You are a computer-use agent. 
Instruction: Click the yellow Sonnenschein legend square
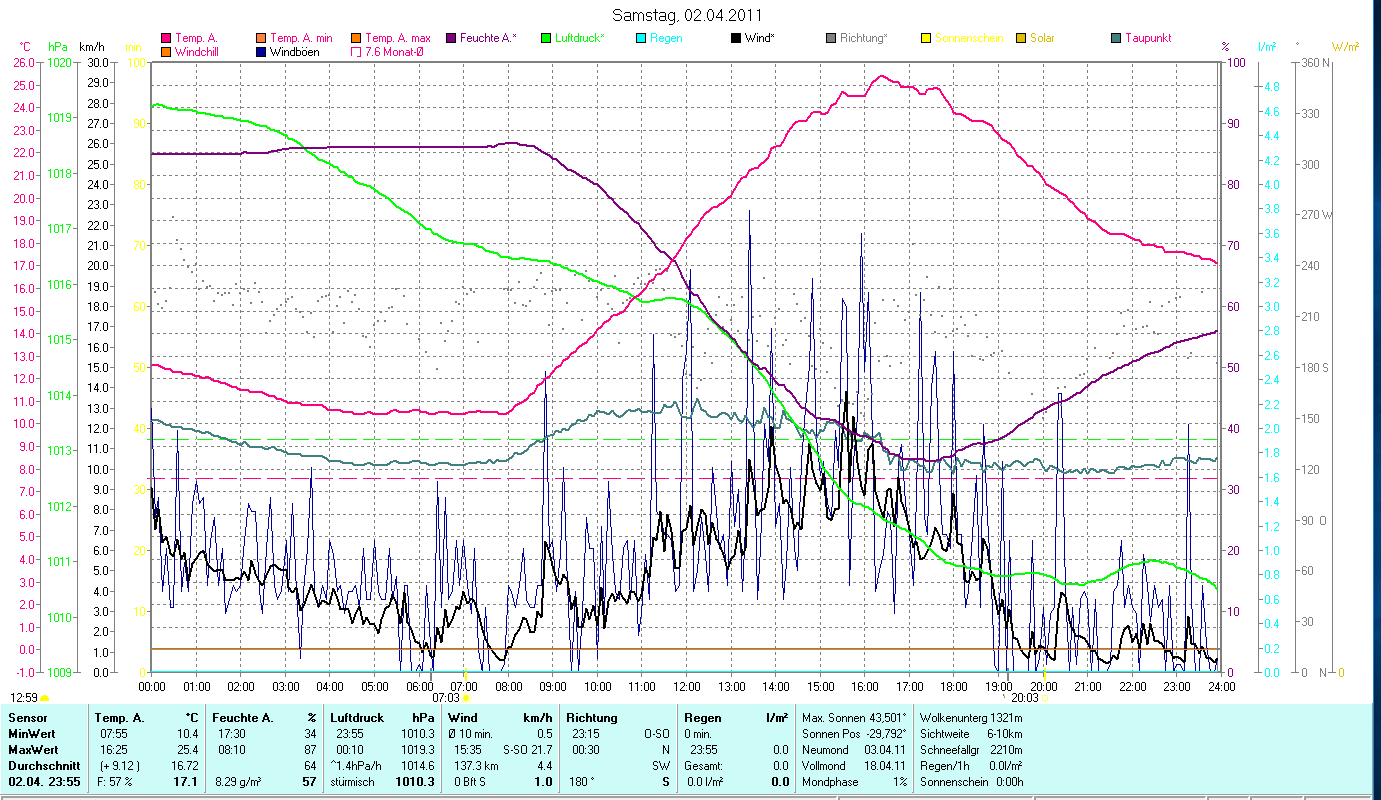click(926, 38)
